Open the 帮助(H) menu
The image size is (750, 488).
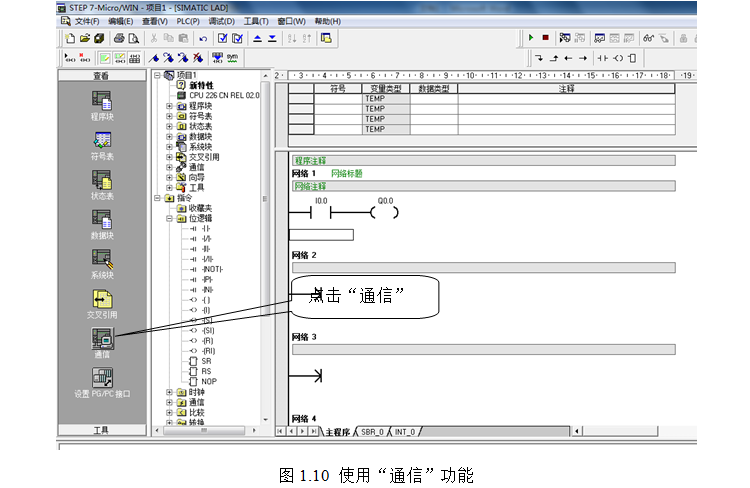coord(328,22)
